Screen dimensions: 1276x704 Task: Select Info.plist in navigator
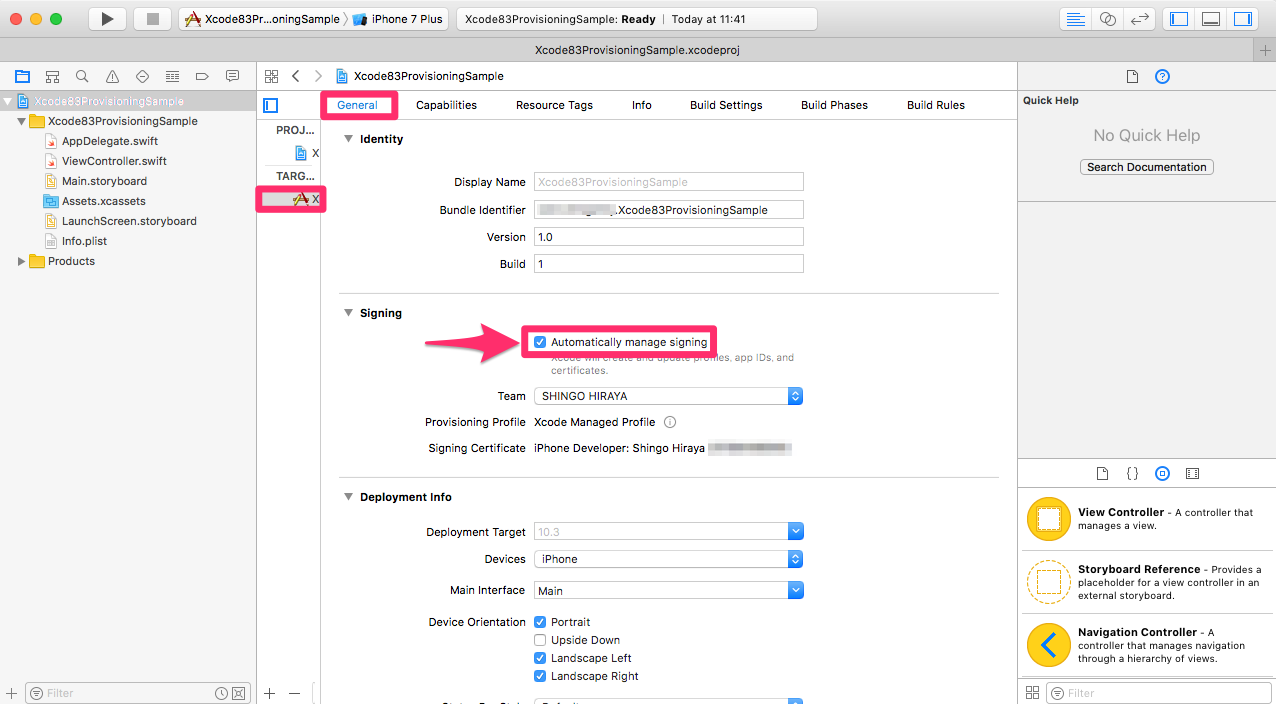[84, 241]
